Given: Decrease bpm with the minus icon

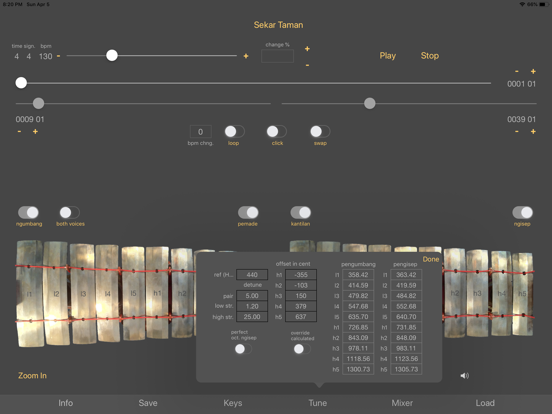Looking at the screenshot, I should (58, 56).
